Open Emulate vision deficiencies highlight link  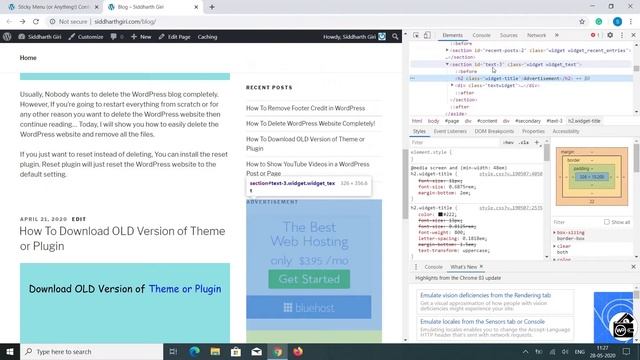485,295
